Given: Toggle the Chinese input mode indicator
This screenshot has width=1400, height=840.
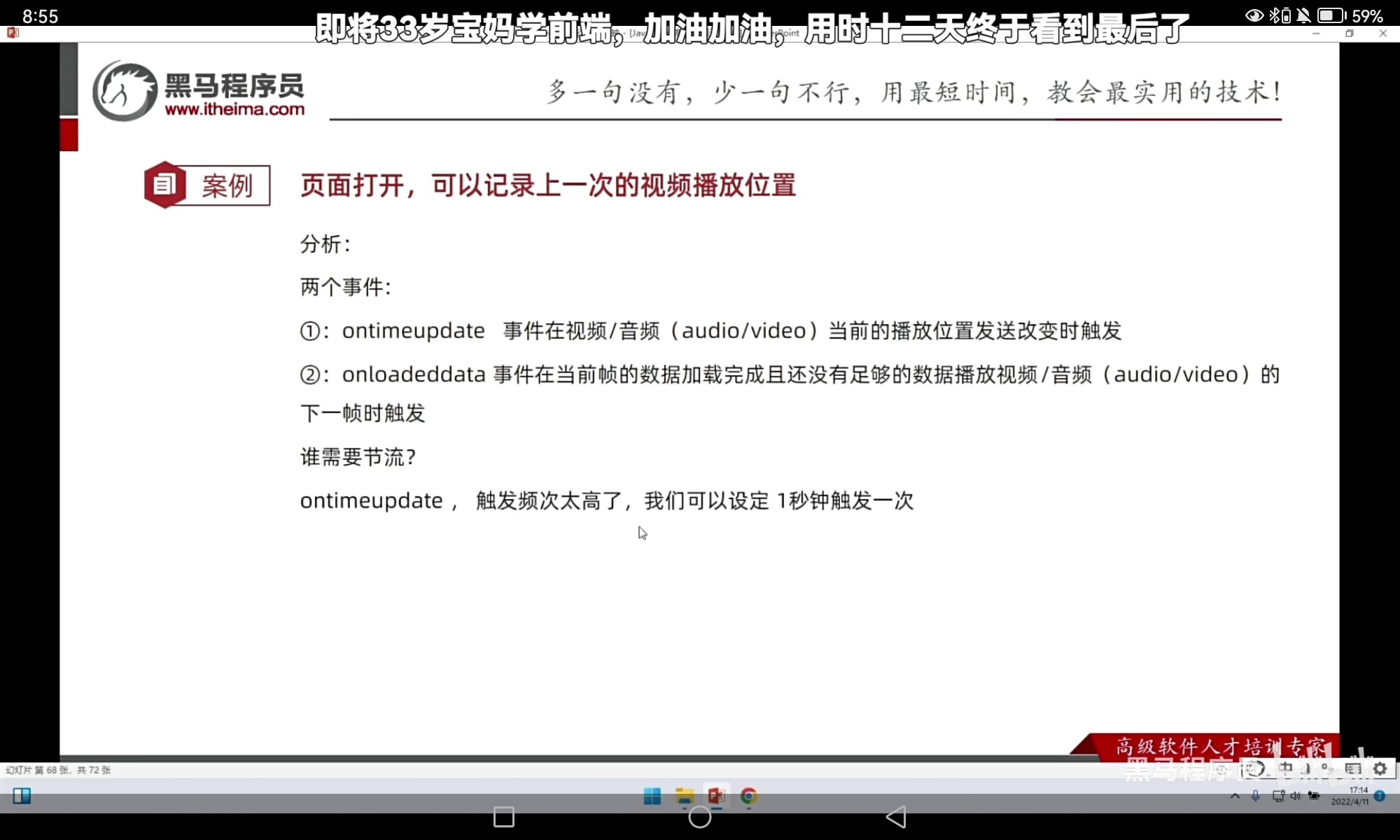Looking at the screenshot, I should pos(1286,769).
